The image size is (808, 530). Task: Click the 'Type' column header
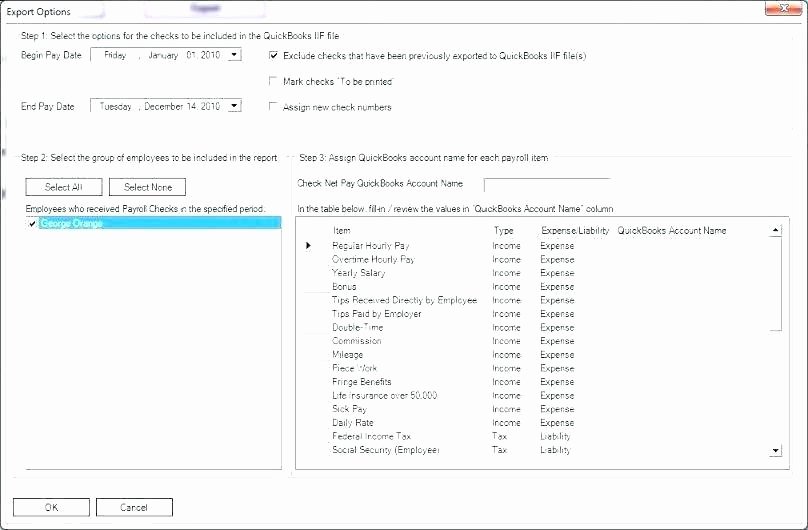(503, 231)
